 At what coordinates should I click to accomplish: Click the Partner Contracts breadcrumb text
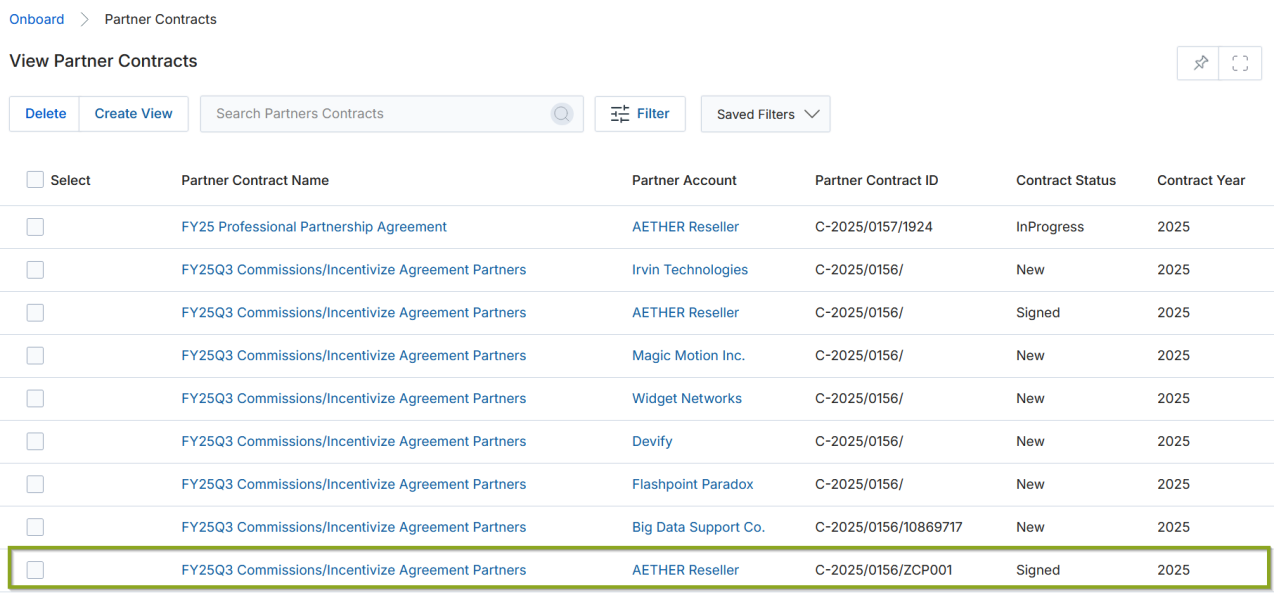(x=161, y=19)
